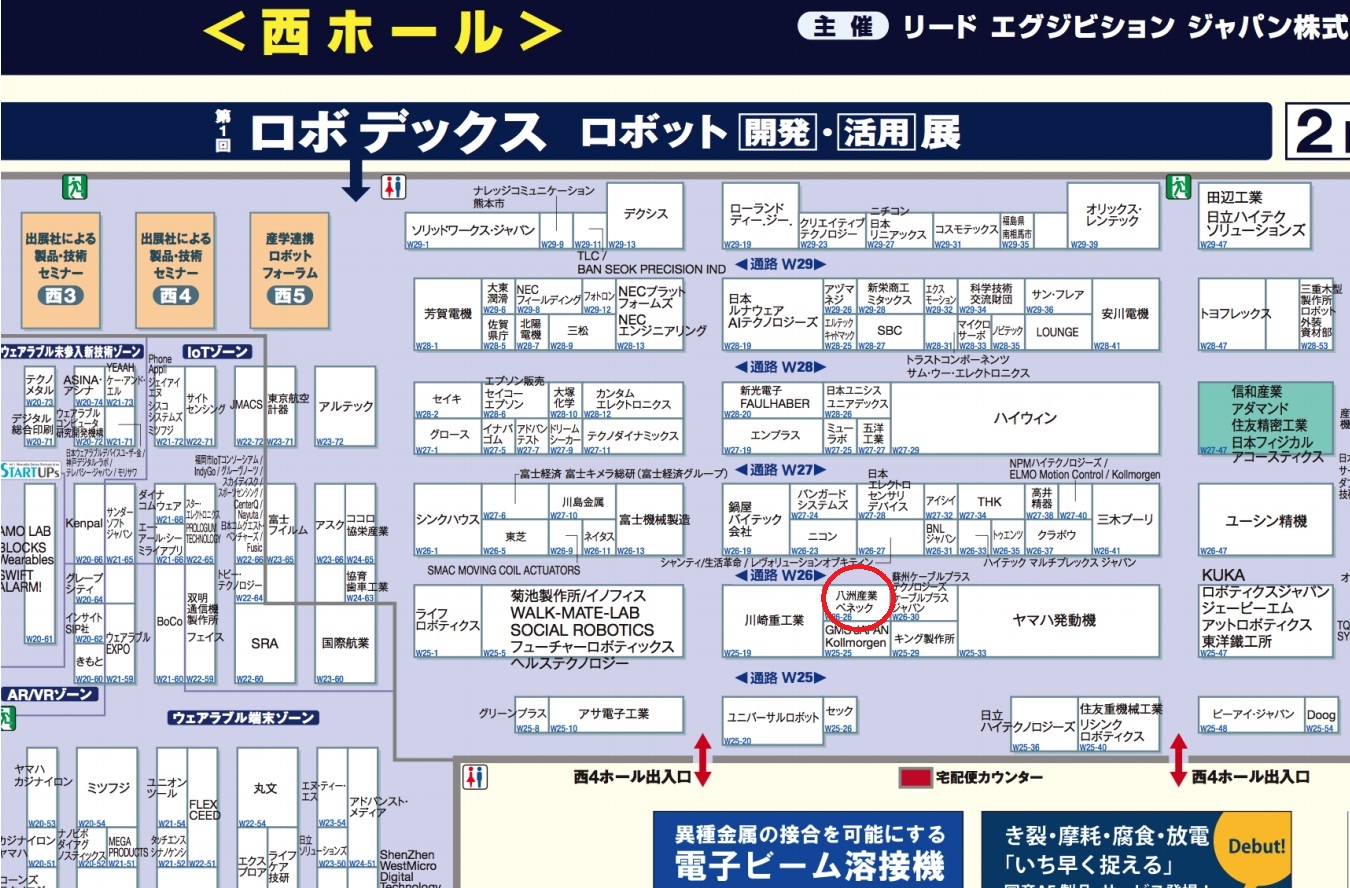This screenshot has height=888, width=1350.
Task: Select the 西3 seminar room box
Action: click(x=62, y=271)
